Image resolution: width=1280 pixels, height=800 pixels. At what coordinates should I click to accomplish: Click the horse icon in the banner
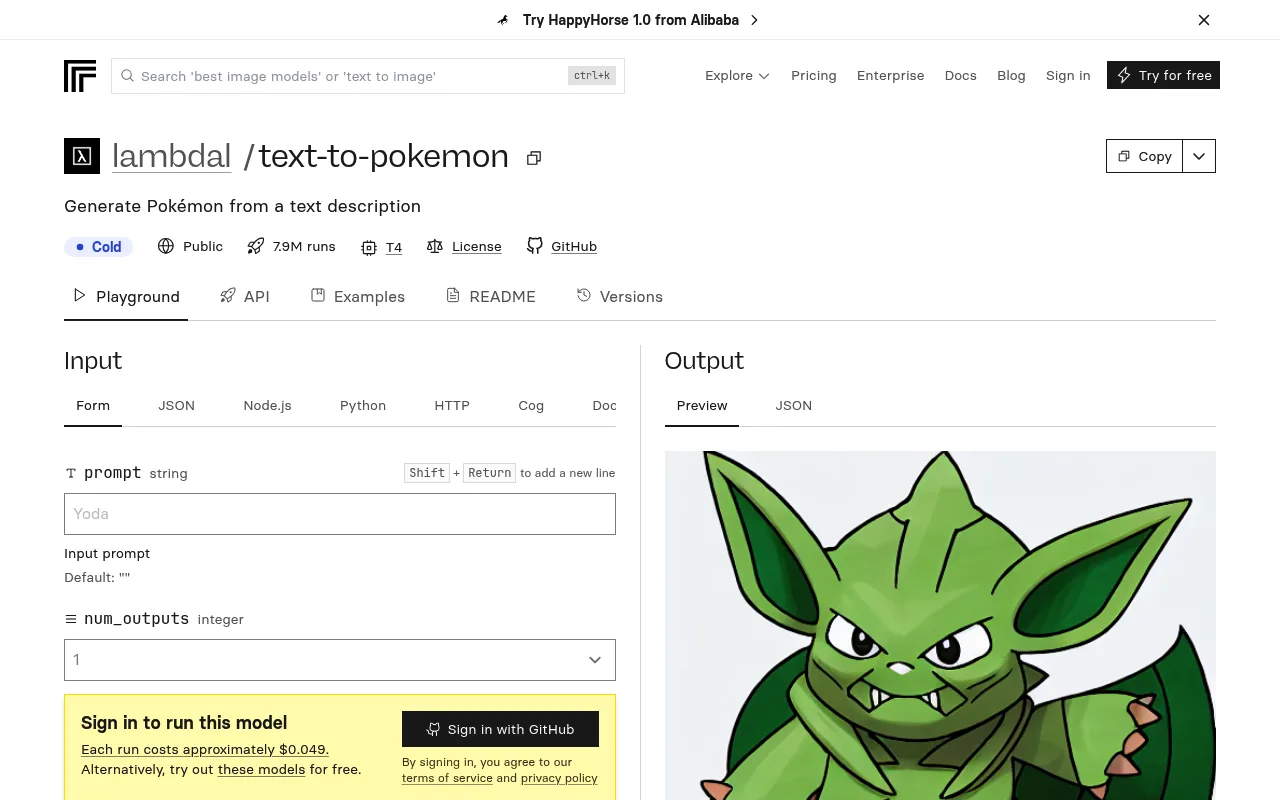(x=504, y=20)
